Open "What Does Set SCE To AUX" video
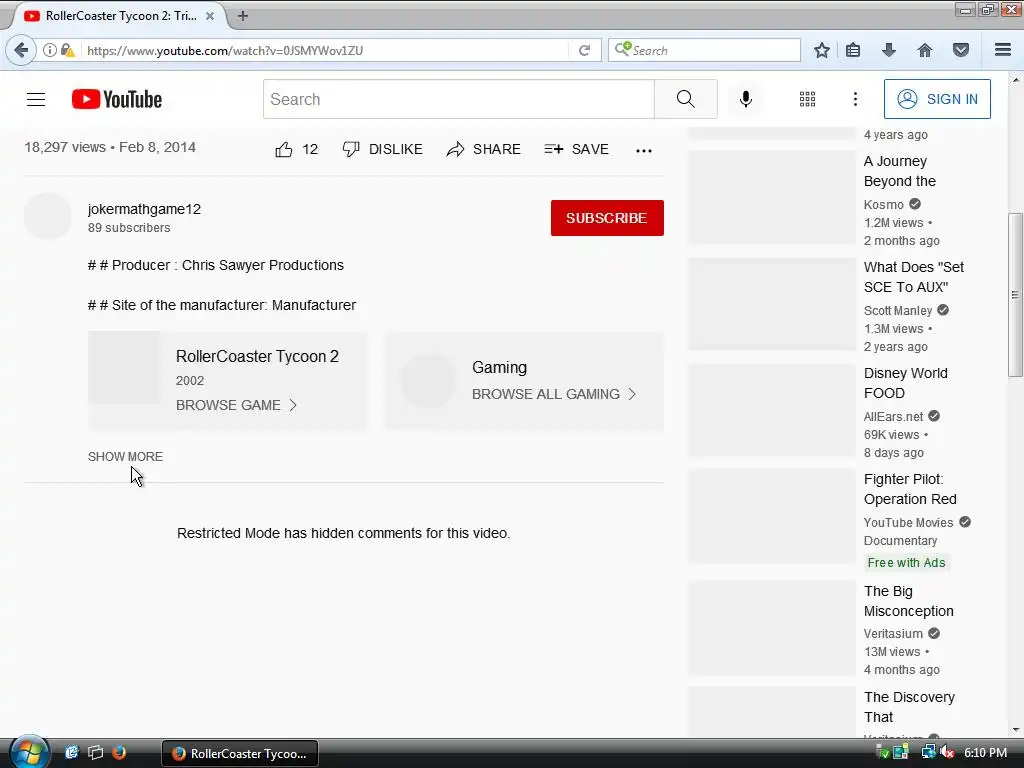This screenshot has height=768, width=1024. 914,277
